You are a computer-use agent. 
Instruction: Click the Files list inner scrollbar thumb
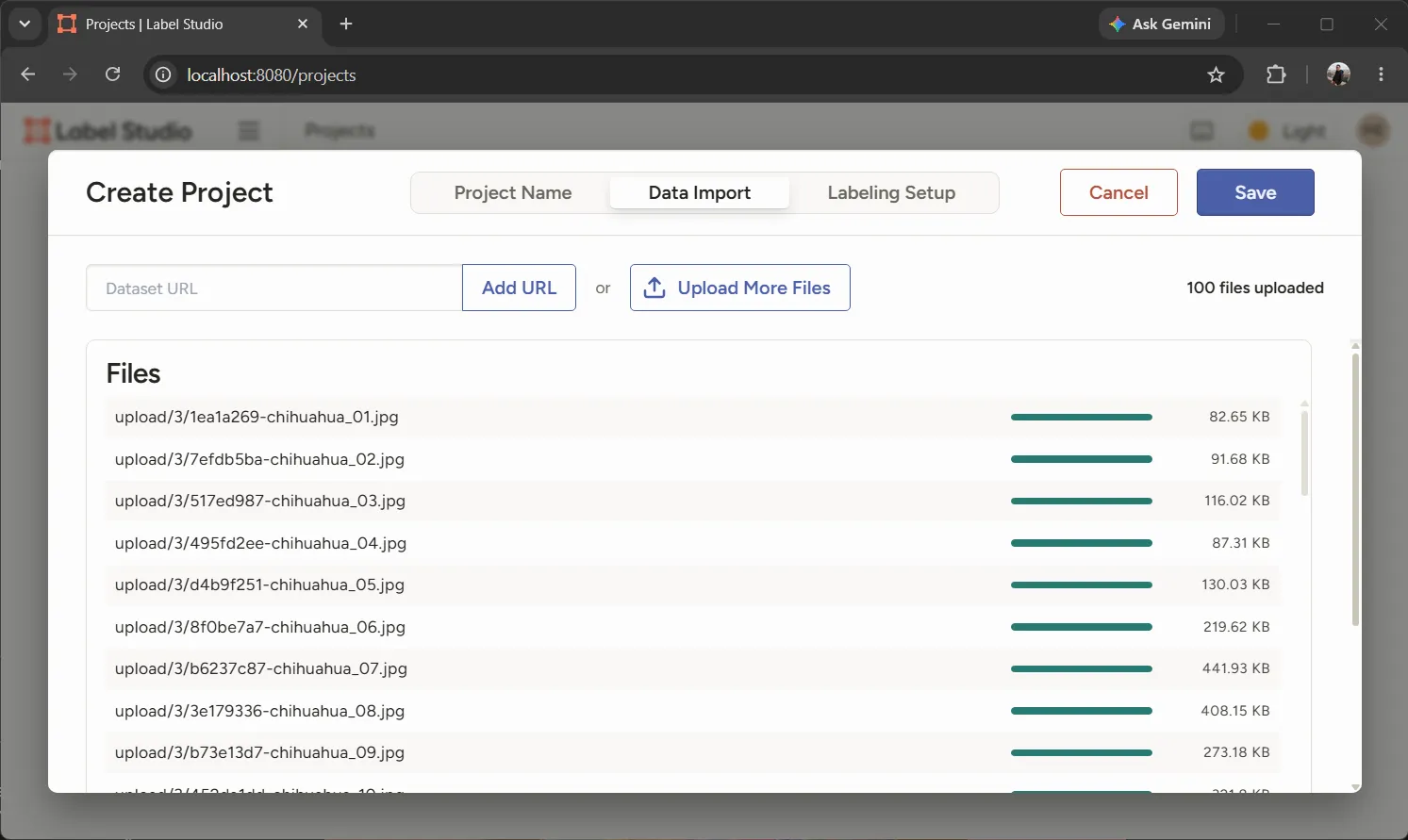coord(1305,453)
